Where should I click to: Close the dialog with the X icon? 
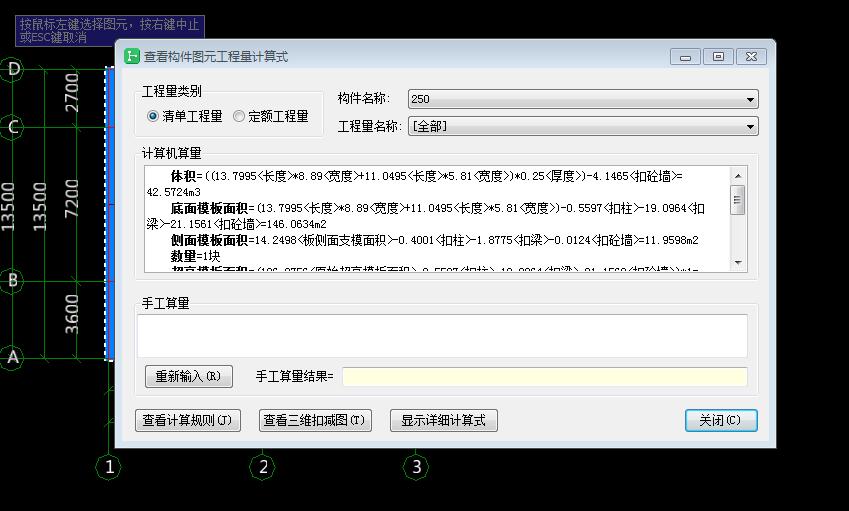tap(751, 57)
